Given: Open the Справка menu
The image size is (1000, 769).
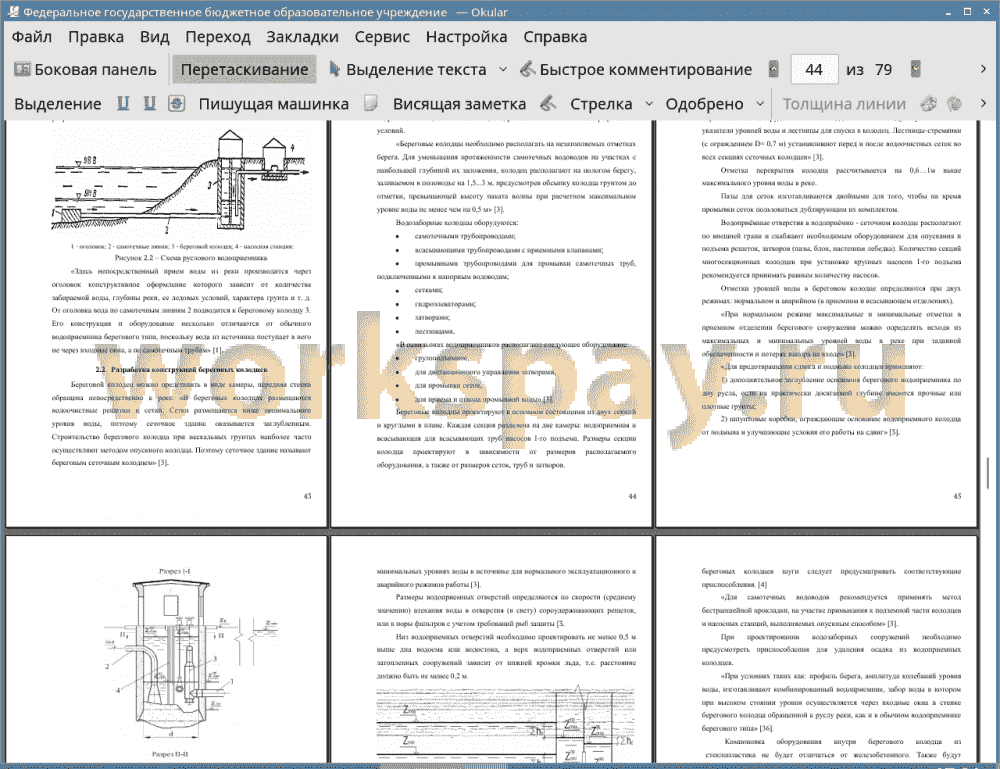Looking at the screenshot, I should point(555,37).
